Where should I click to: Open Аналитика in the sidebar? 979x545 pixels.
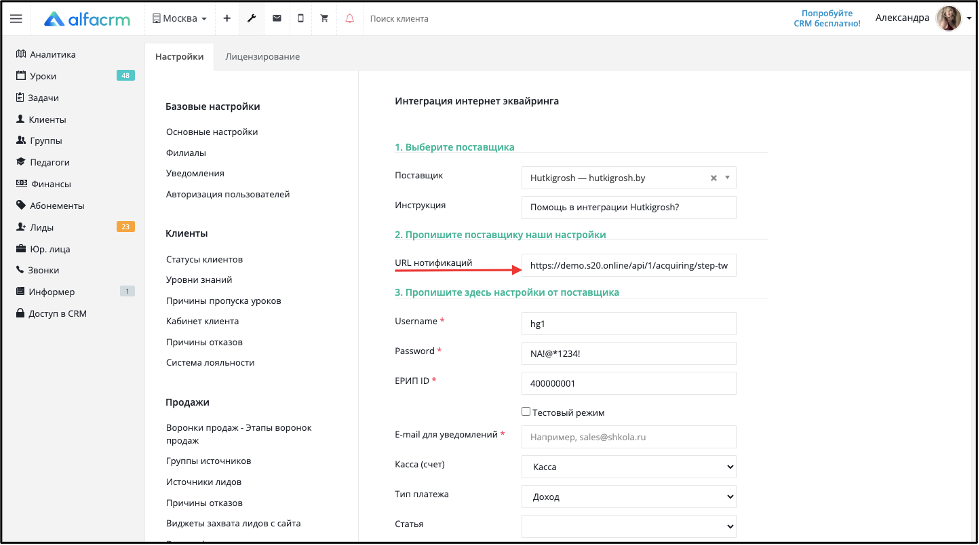(x=46, y=54)
